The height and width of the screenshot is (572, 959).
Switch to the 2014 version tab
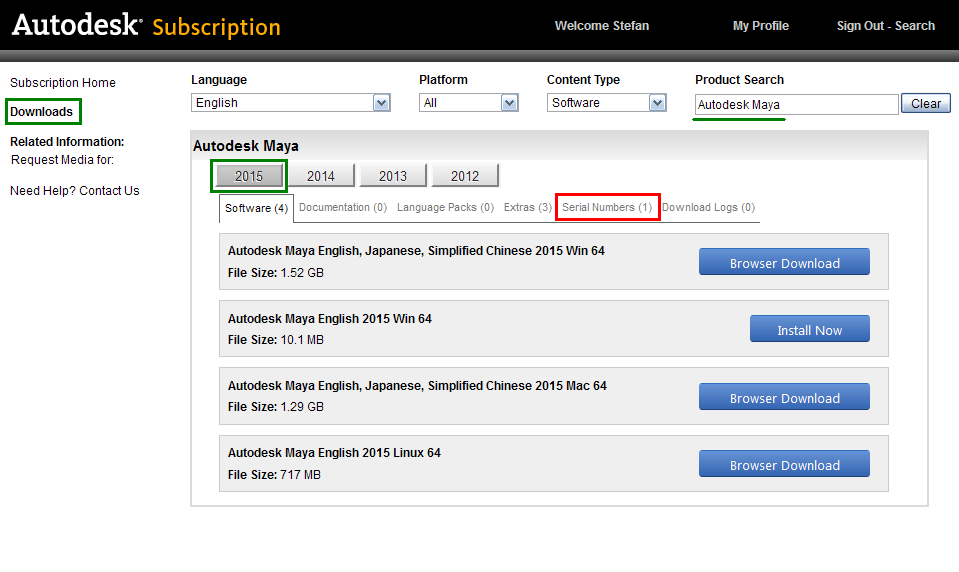320,176
